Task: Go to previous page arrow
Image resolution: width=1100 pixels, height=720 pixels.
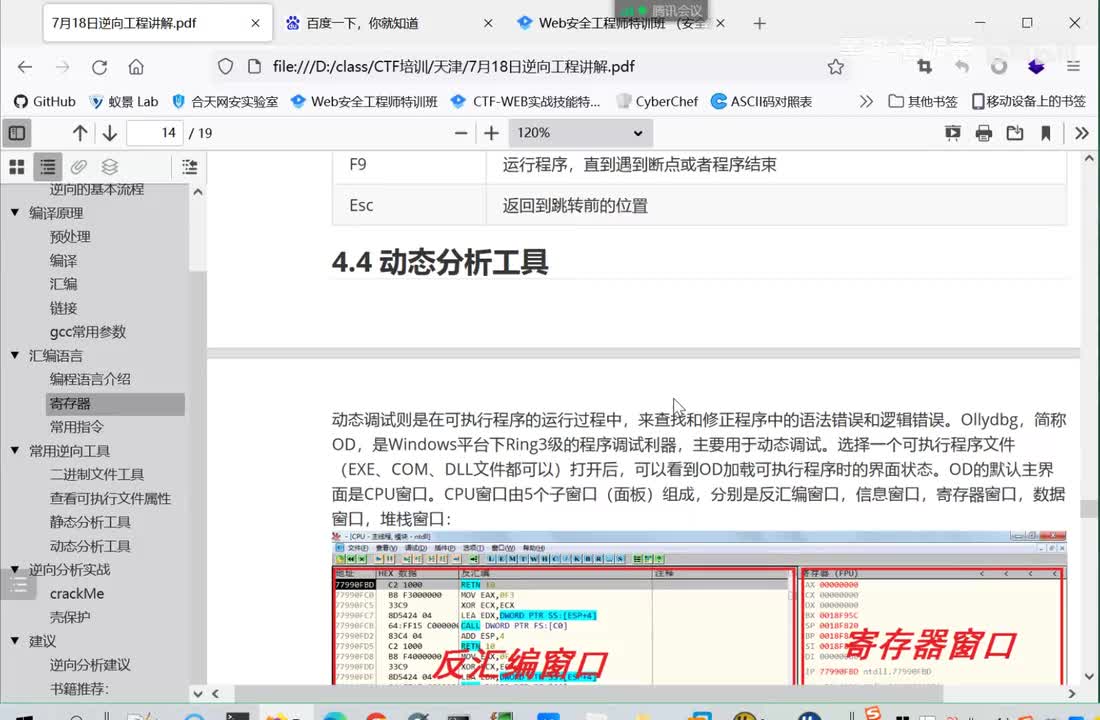Action: [x=80, y=133]
